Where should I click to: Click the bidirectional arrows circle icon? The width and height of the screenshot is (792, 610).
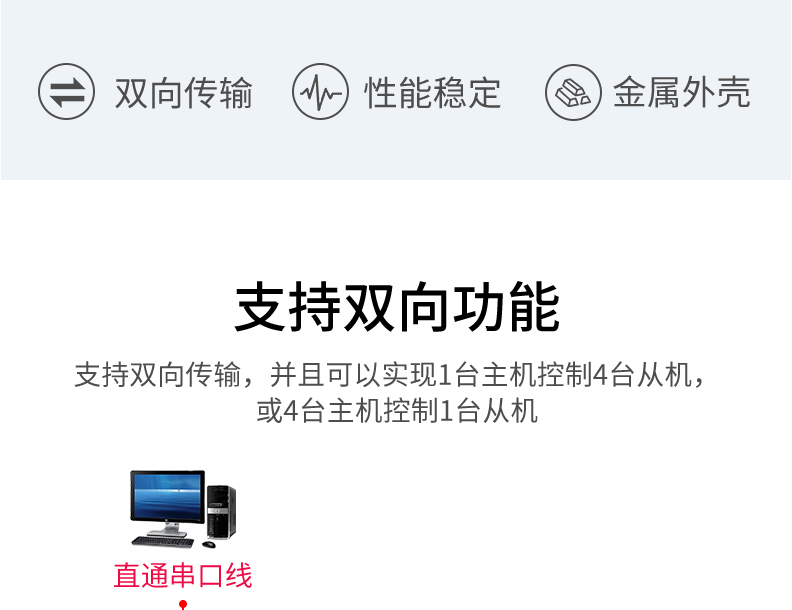point(66,92)
